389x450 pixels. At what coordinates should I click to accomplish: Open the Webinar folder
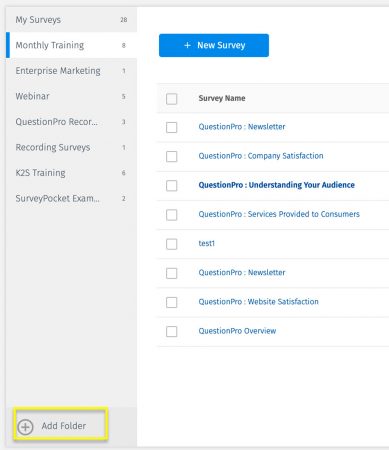(x=71, y=96)
